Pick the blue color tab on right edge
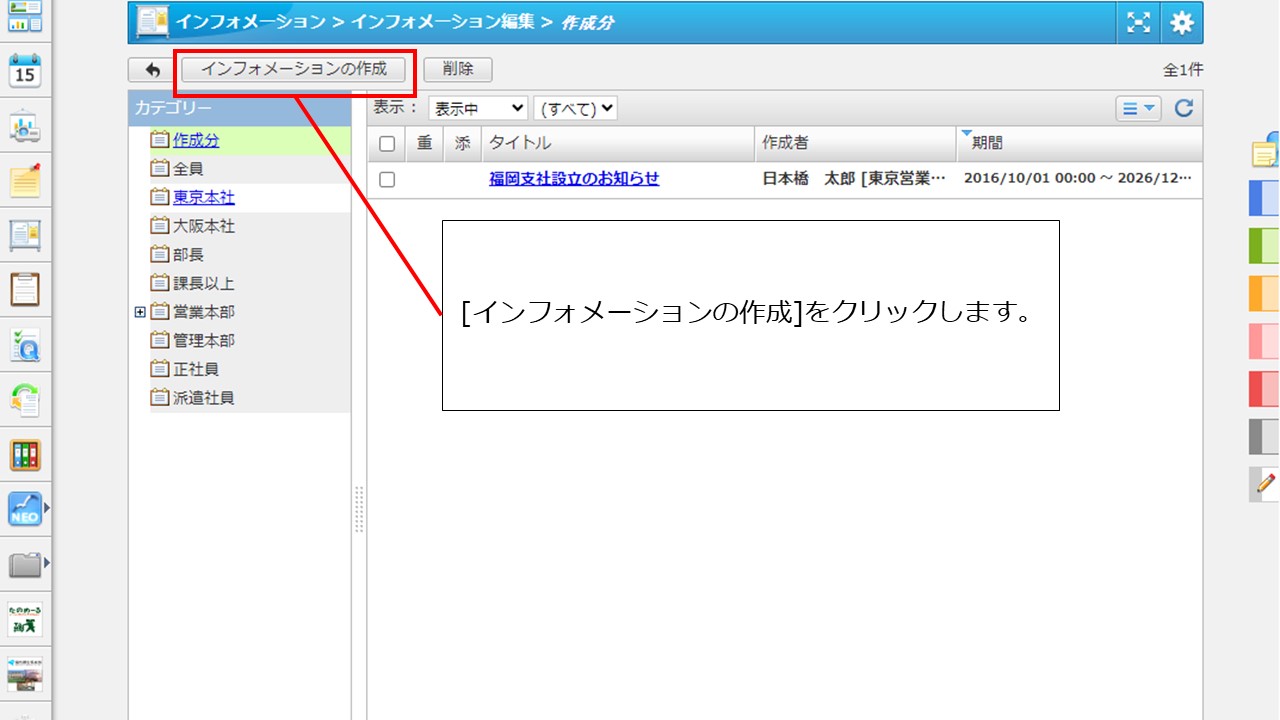 (x=1264, y=198)
